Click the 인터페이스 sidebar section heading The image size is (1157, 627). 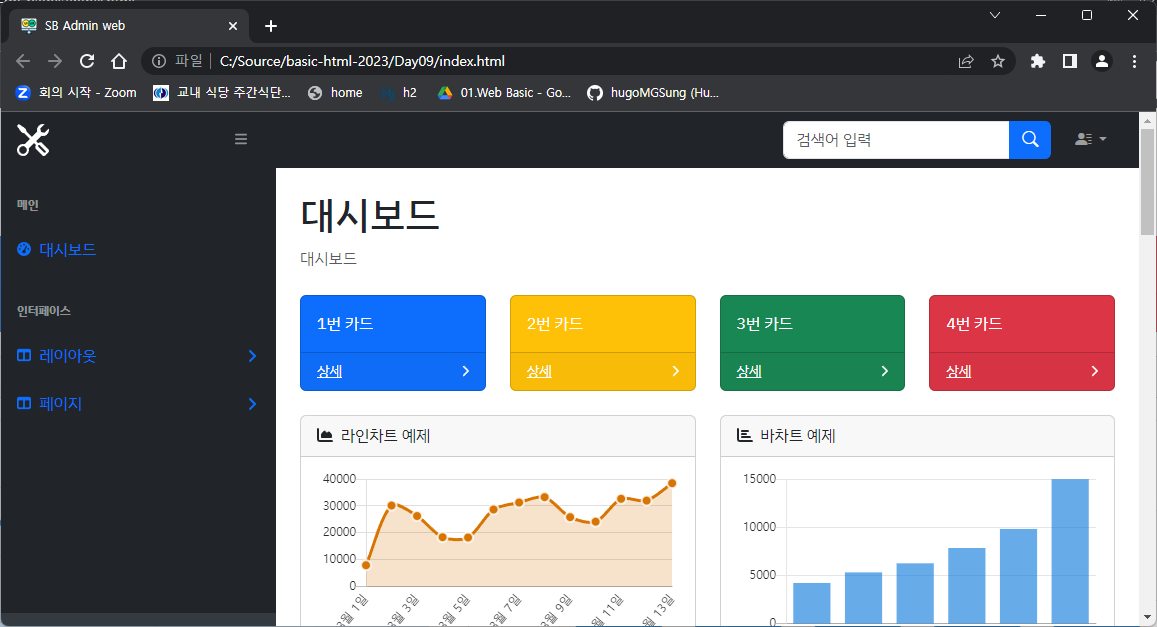[x=44, y=311]
